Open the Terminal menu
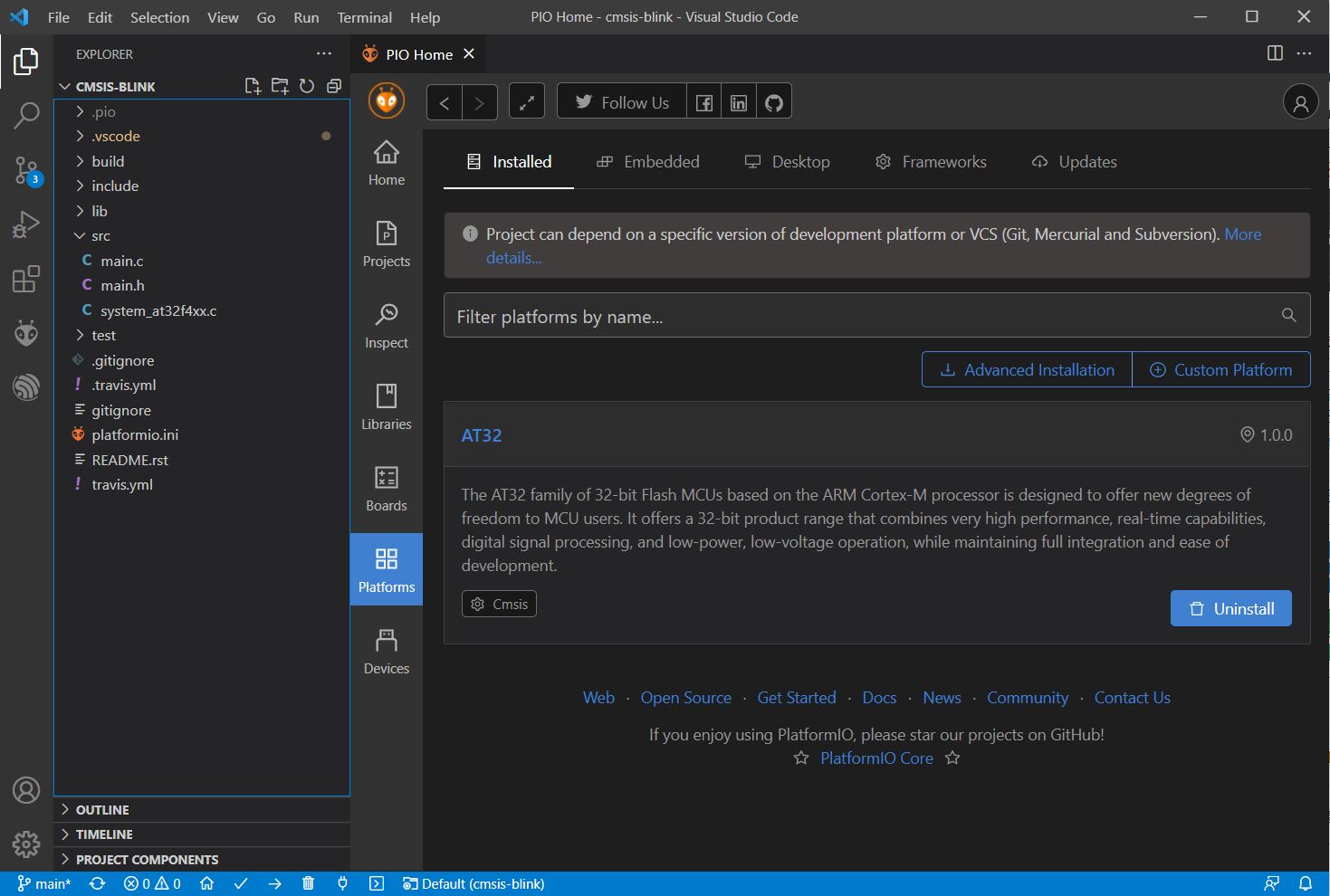The image size is (1330, 896). (365, 17)
